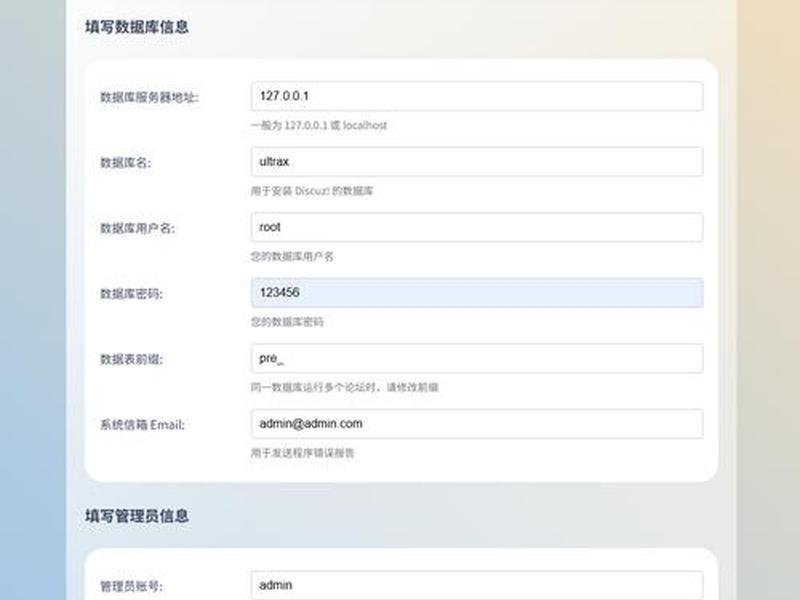
Task: Focus the system Email field admin@admin.com
Action: tap(477, 423)
